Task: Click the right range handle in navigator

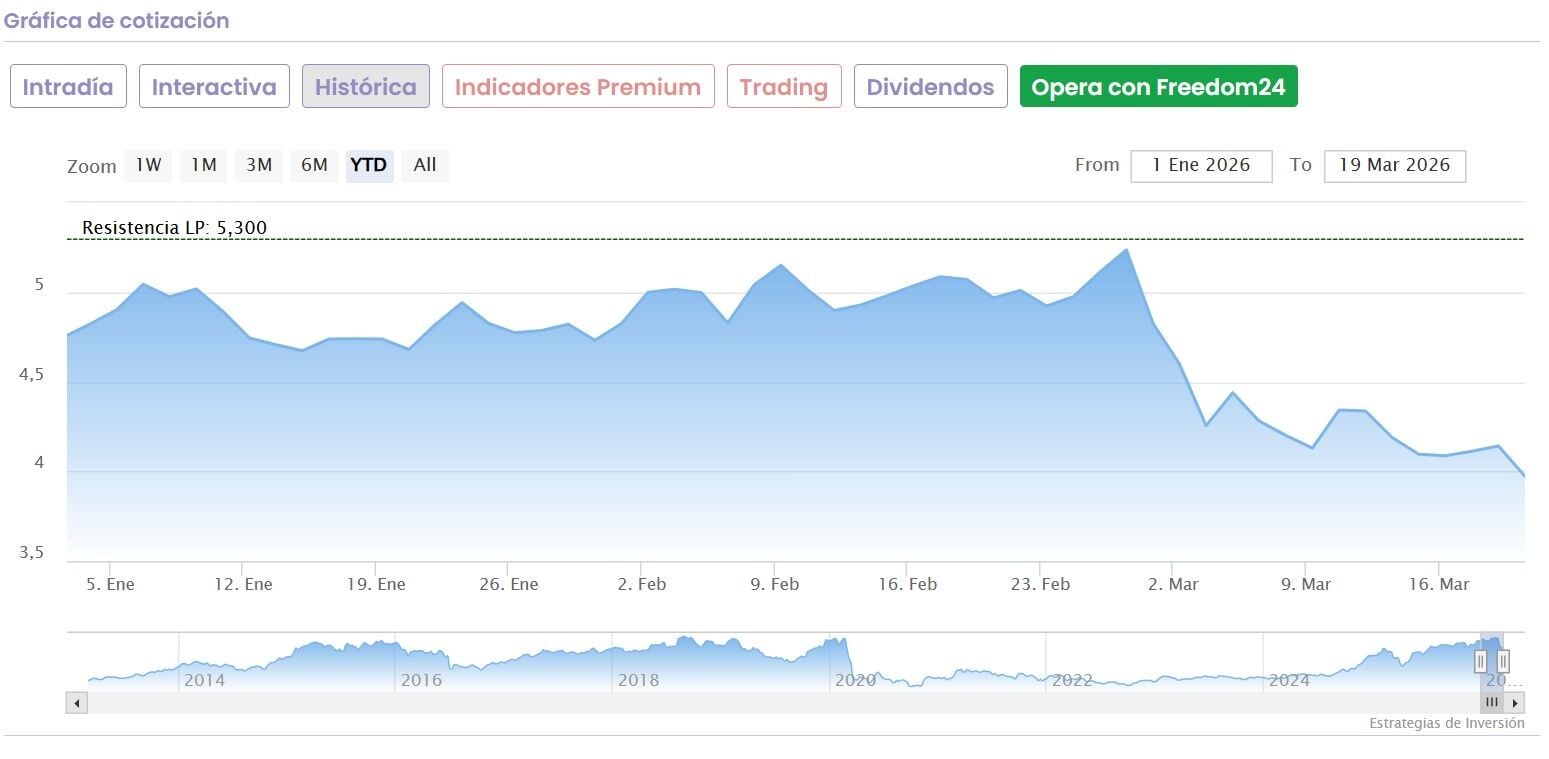Action: coord(1503,661)
